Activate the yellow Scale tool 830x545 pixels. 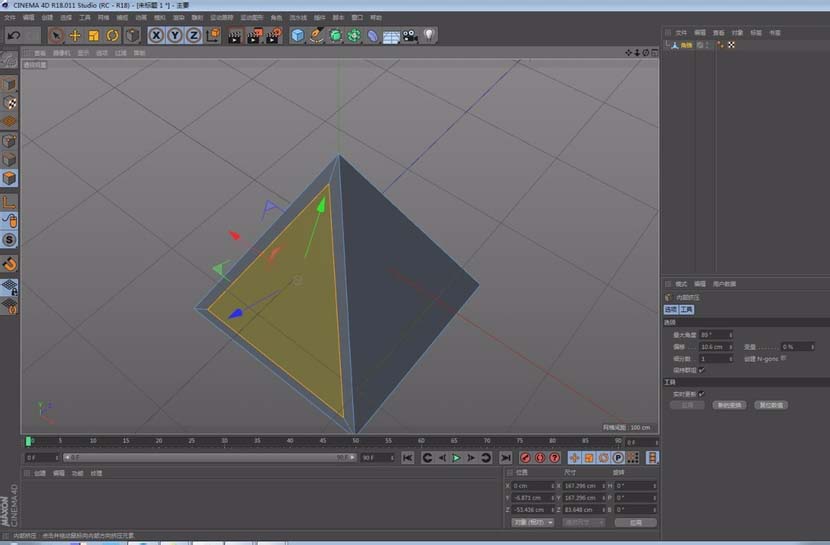pos(94,35)
